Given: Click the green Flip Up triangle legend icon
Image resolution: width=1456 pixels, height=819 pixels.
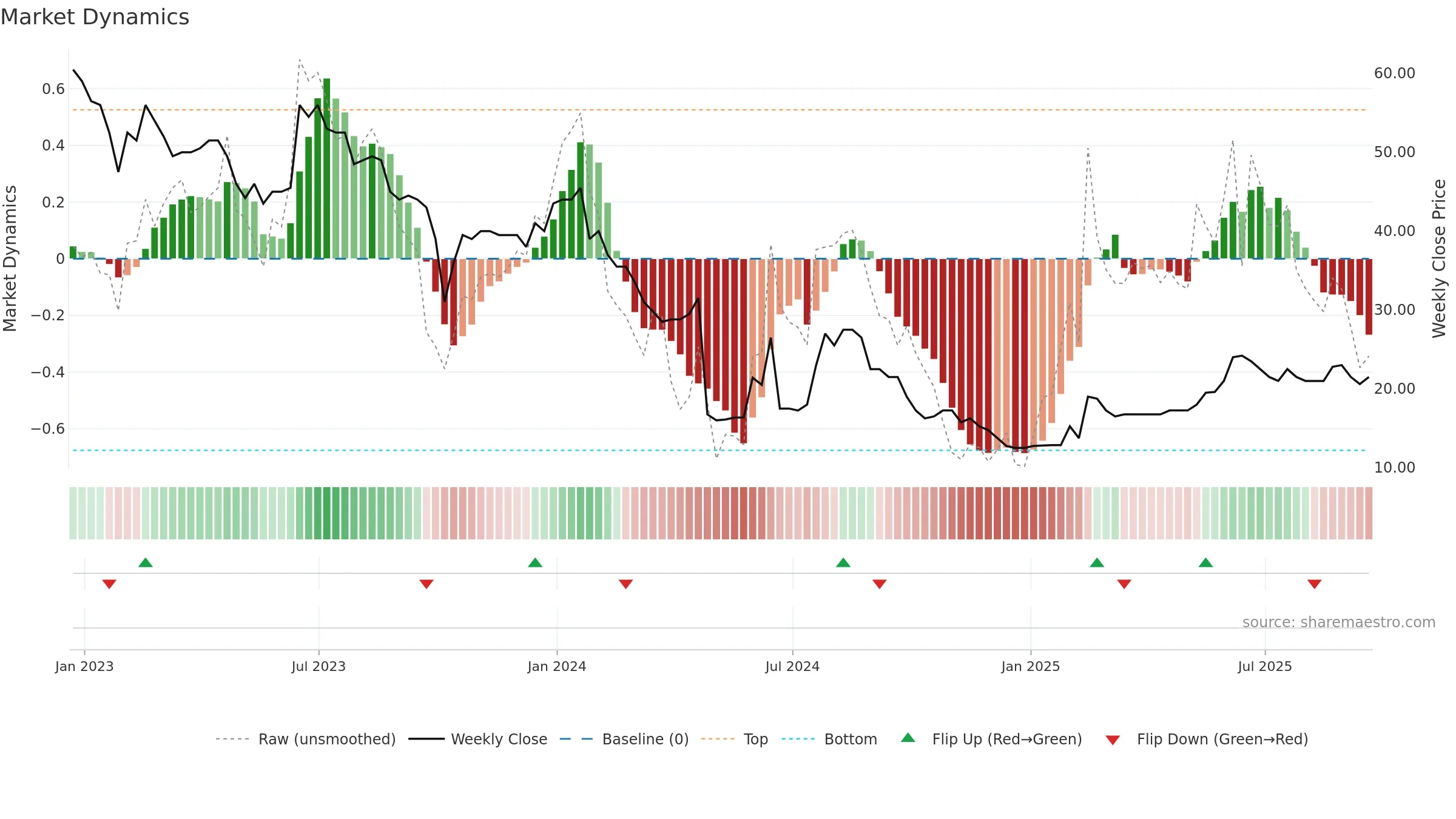Looking at the screenshot, I should click(x=908, y=738).
